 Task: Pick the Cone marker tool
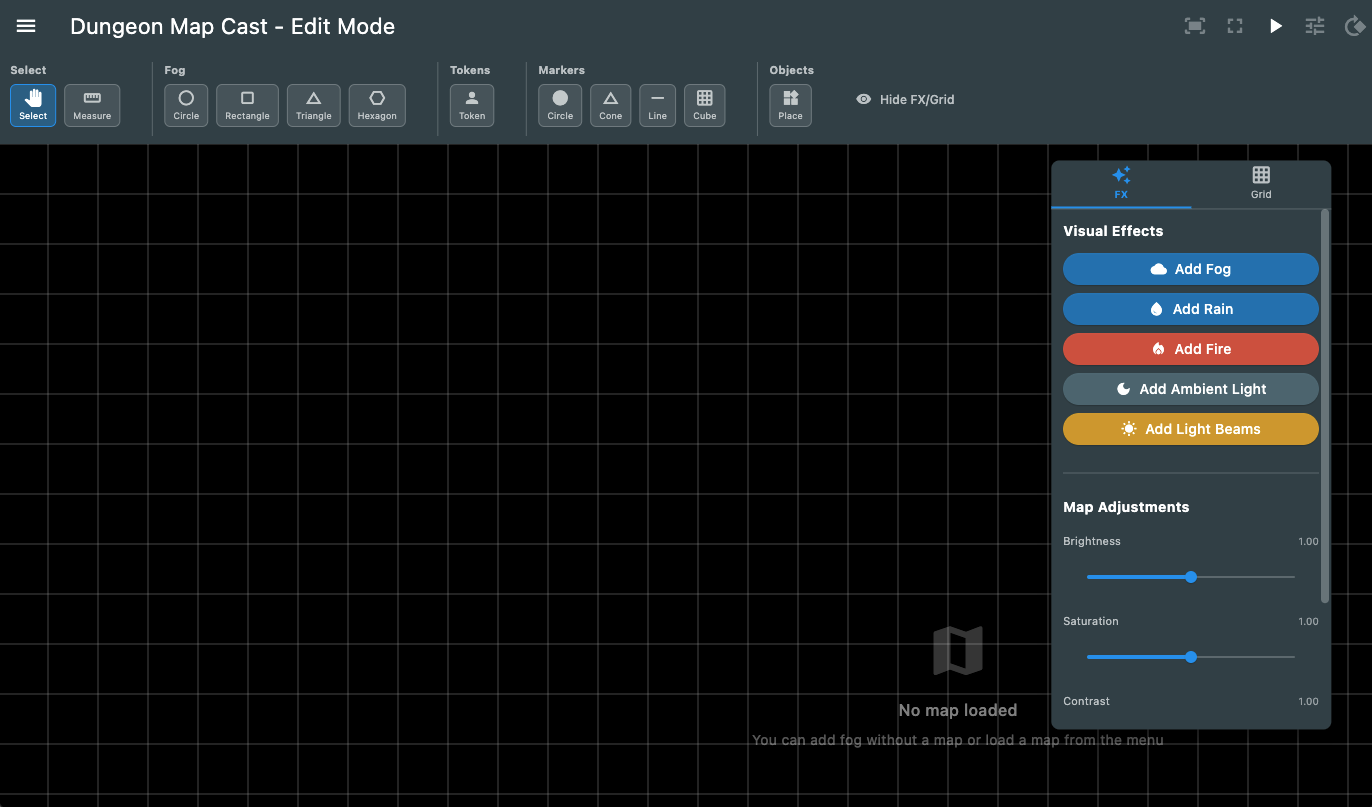pos(610,105)
